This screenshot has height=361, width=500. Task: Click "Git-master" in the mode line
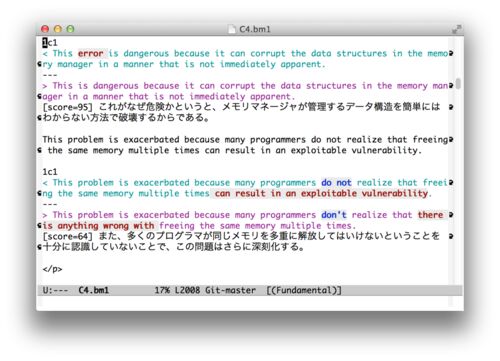(x=230, y=290)
